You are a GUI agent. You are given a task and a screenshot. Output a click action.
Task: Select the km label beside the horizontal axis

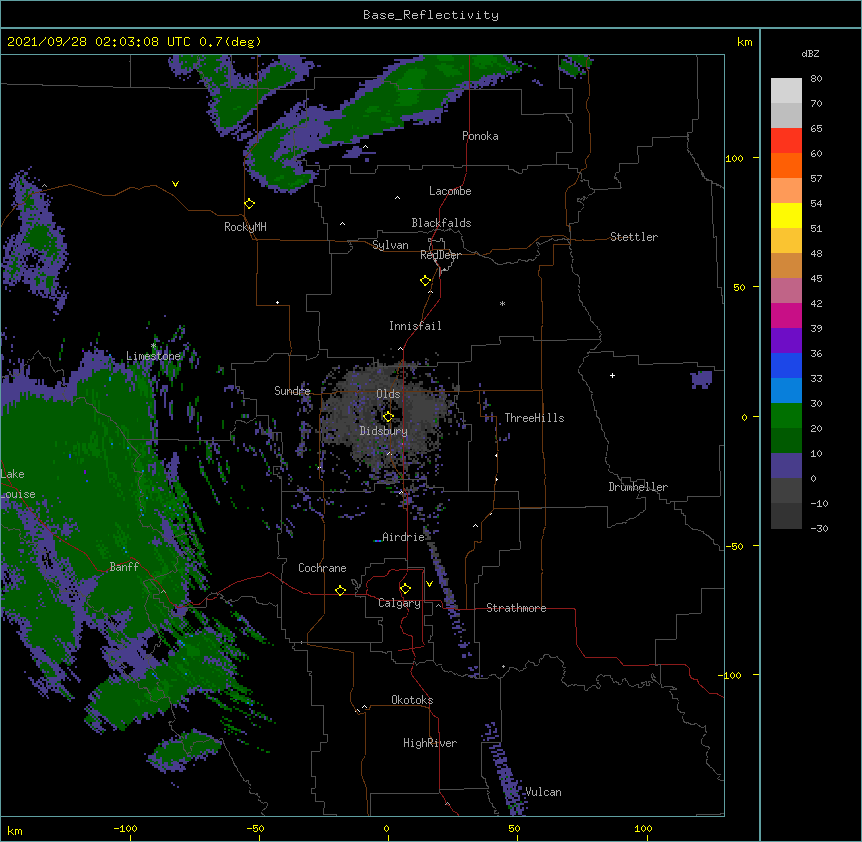tap(15, 830)
